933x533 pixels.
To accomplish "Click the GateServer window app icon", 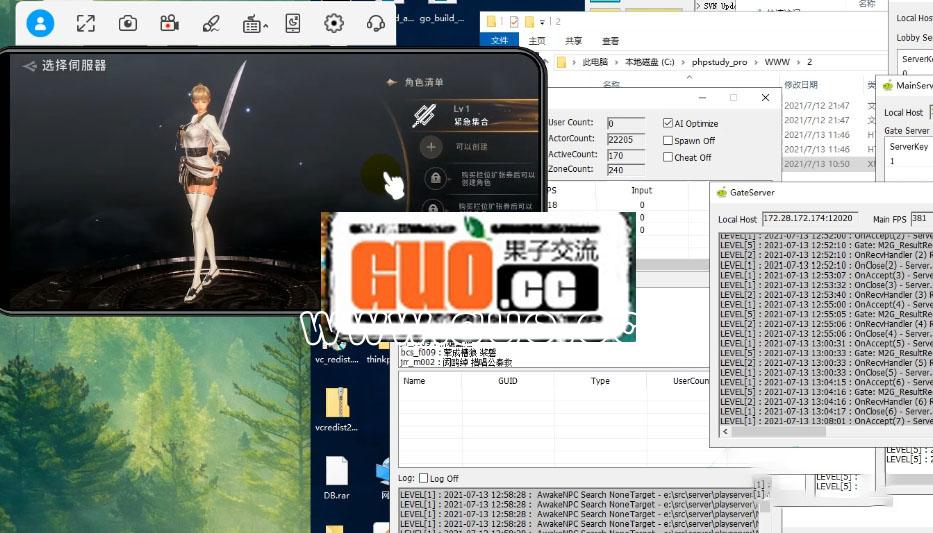I will pos(722,192).
